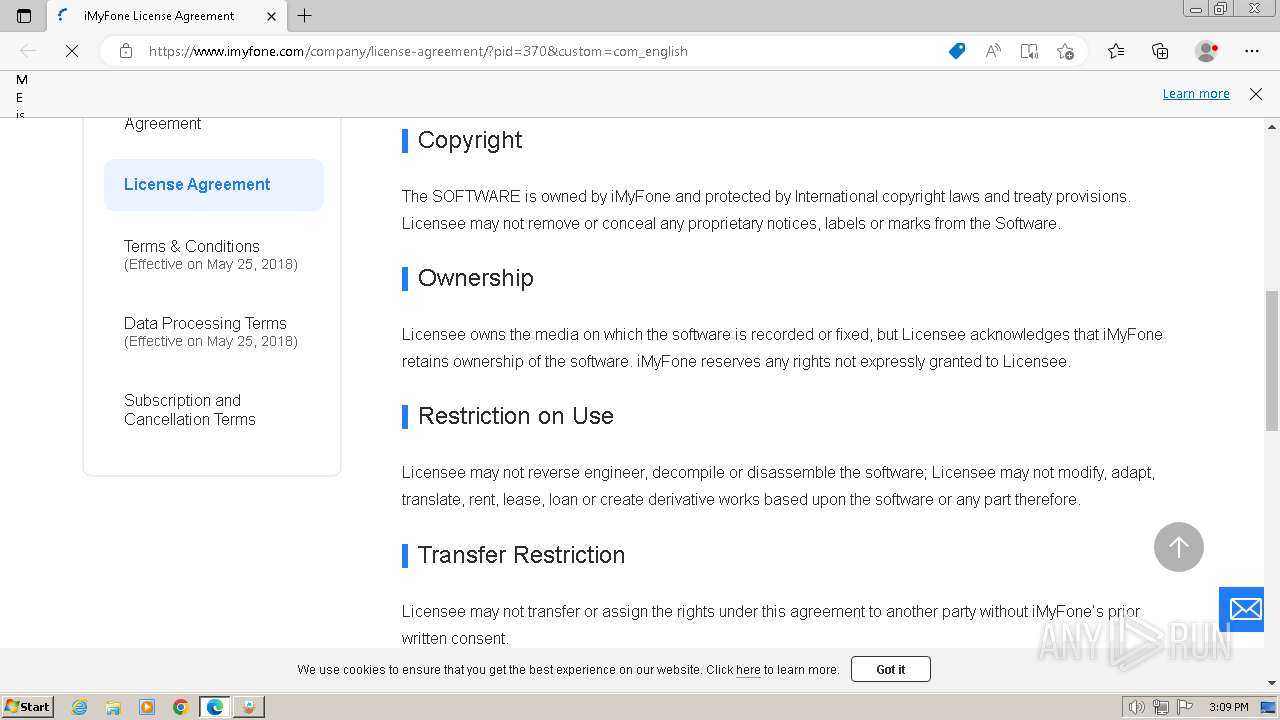Viewport: 1280px width, 720px height.
Task: Launch Internet Explorer from taskbar
Action: pos(80,707)
